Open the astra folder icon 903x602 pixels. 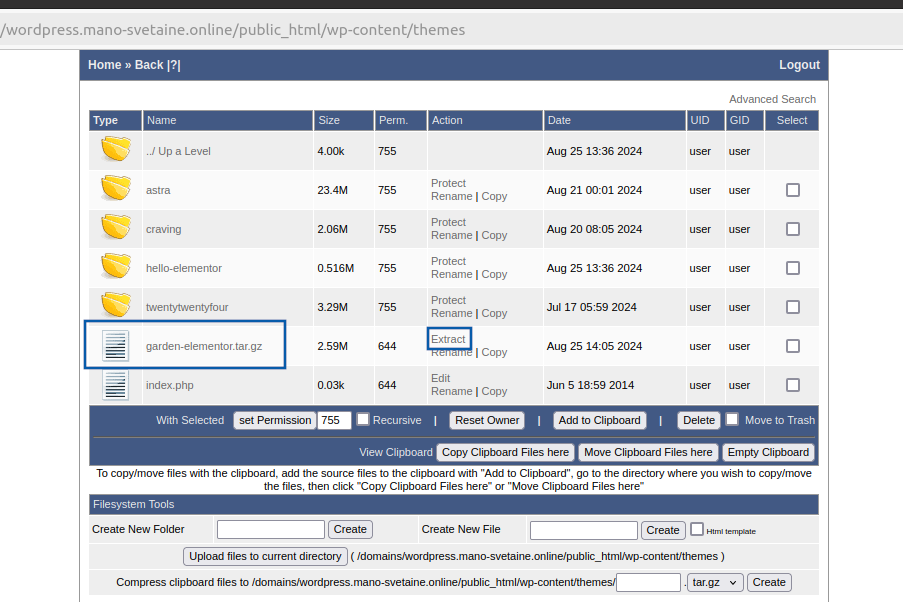coord(116,188)
